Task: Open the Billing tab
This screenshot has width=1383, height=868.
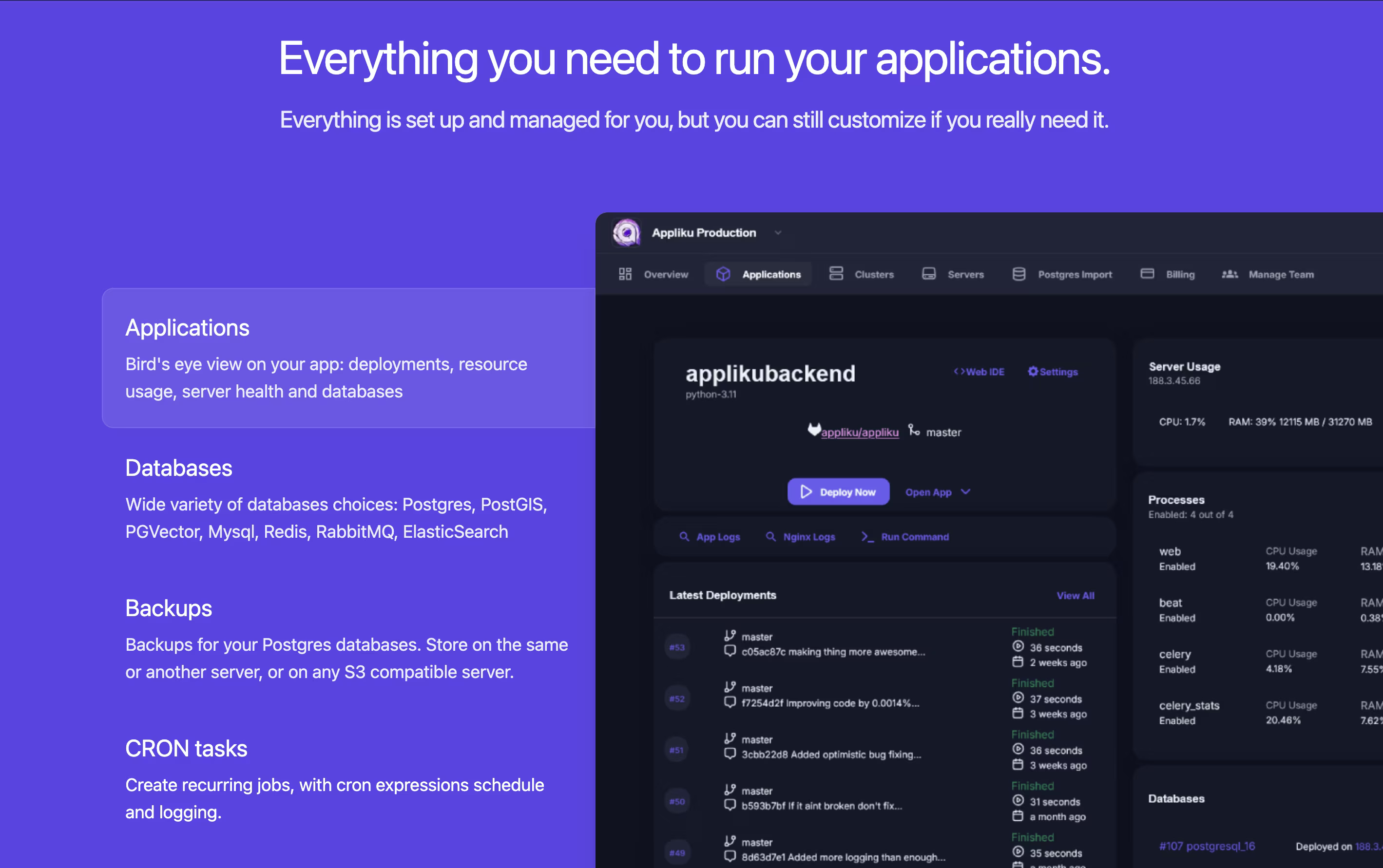Action: (1168, 274)
